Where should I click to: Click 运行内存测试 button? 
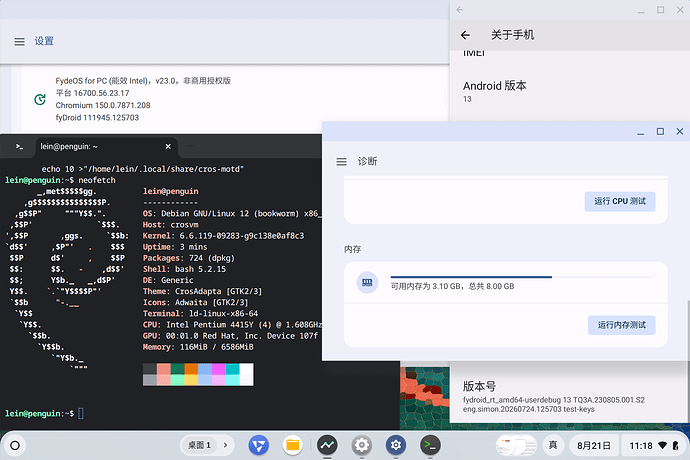[x=621, y=325]
